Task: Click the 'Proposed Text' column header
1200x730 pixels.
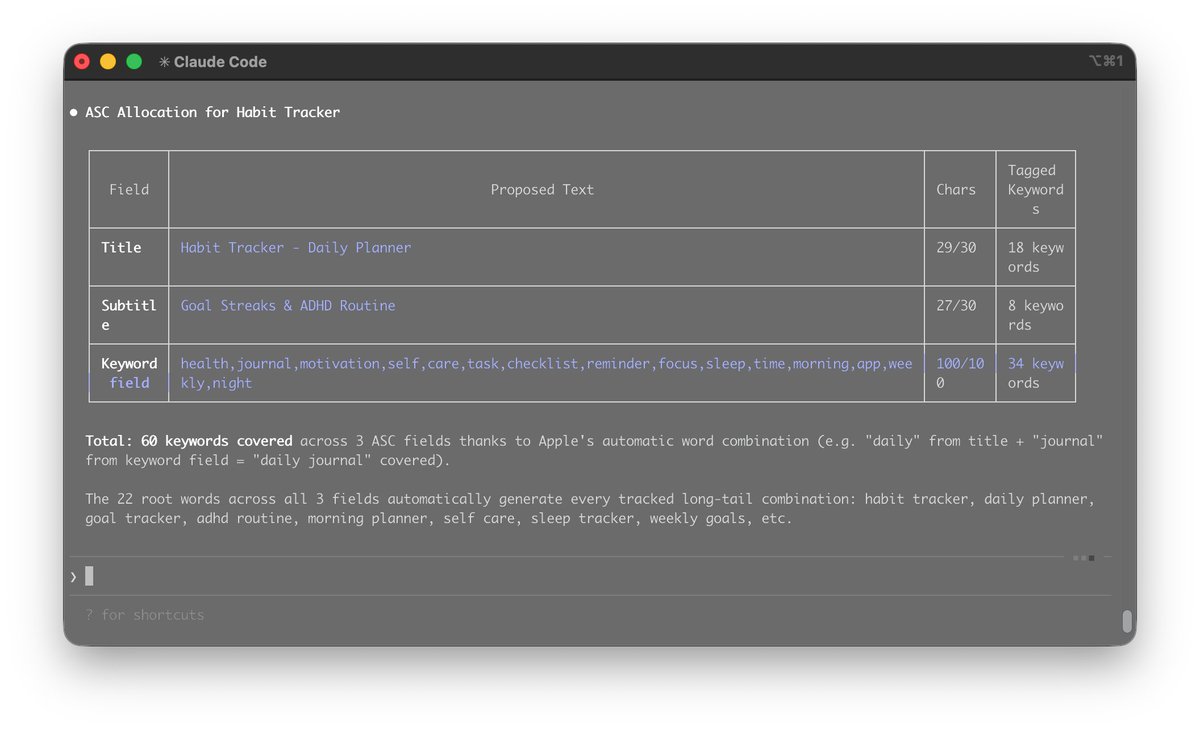Action: 542,190
